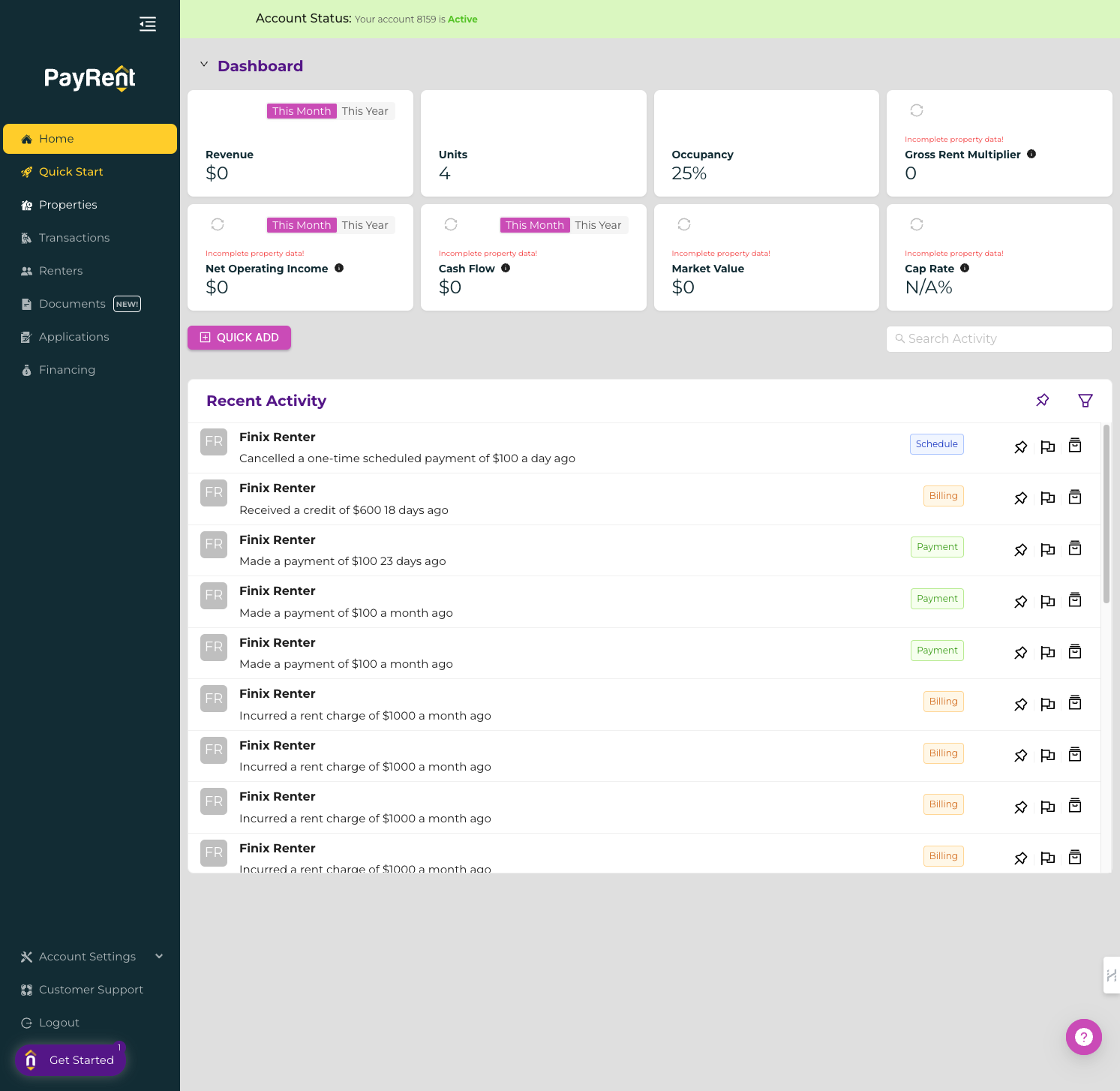1120x1091 pixels.
Task: Flag the 'Received a credit of $600' activity
Action: click(1048, 498)
